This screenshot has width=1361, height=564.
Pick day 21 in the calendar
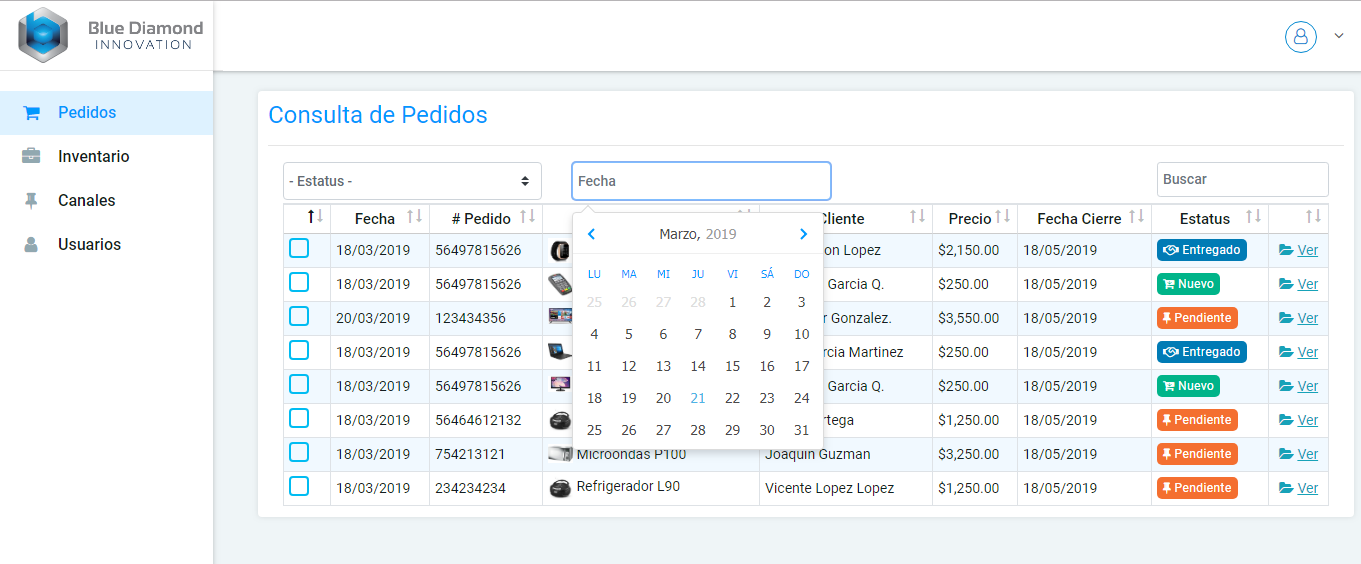coord(698,398)
